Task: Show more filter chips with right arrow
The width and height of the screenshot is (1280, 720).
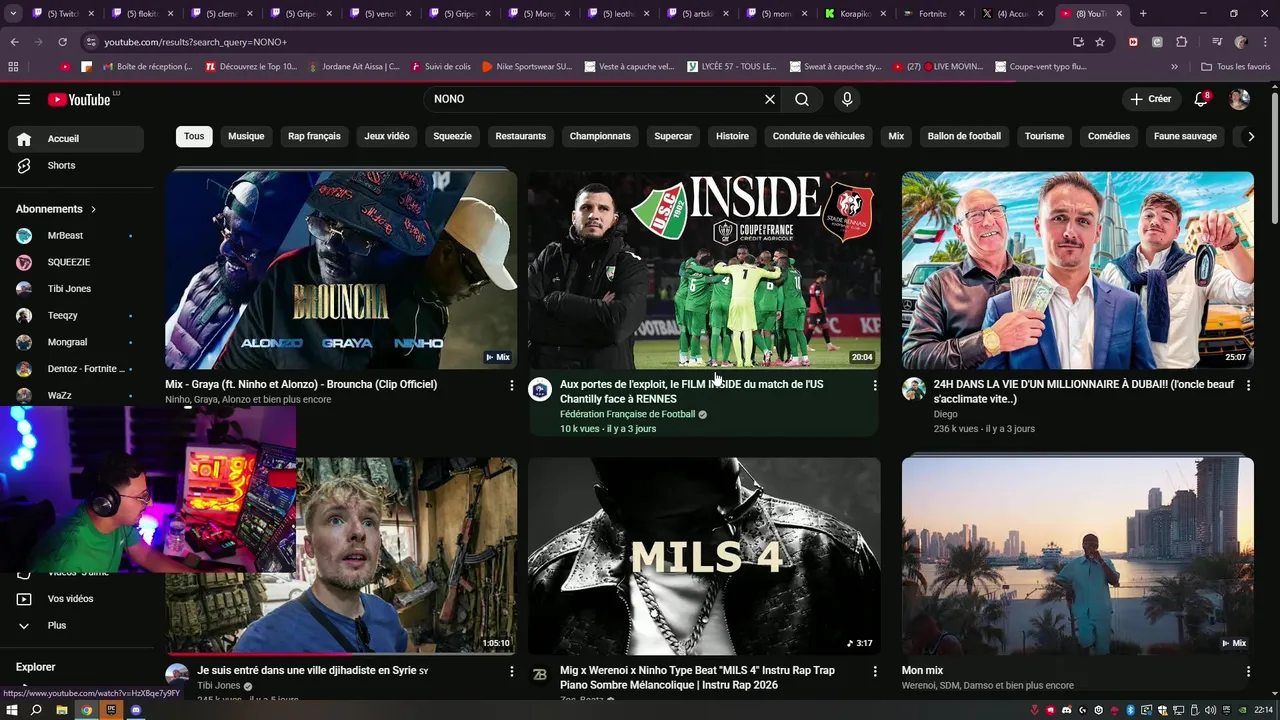Action: click(x=1250, y=136)
